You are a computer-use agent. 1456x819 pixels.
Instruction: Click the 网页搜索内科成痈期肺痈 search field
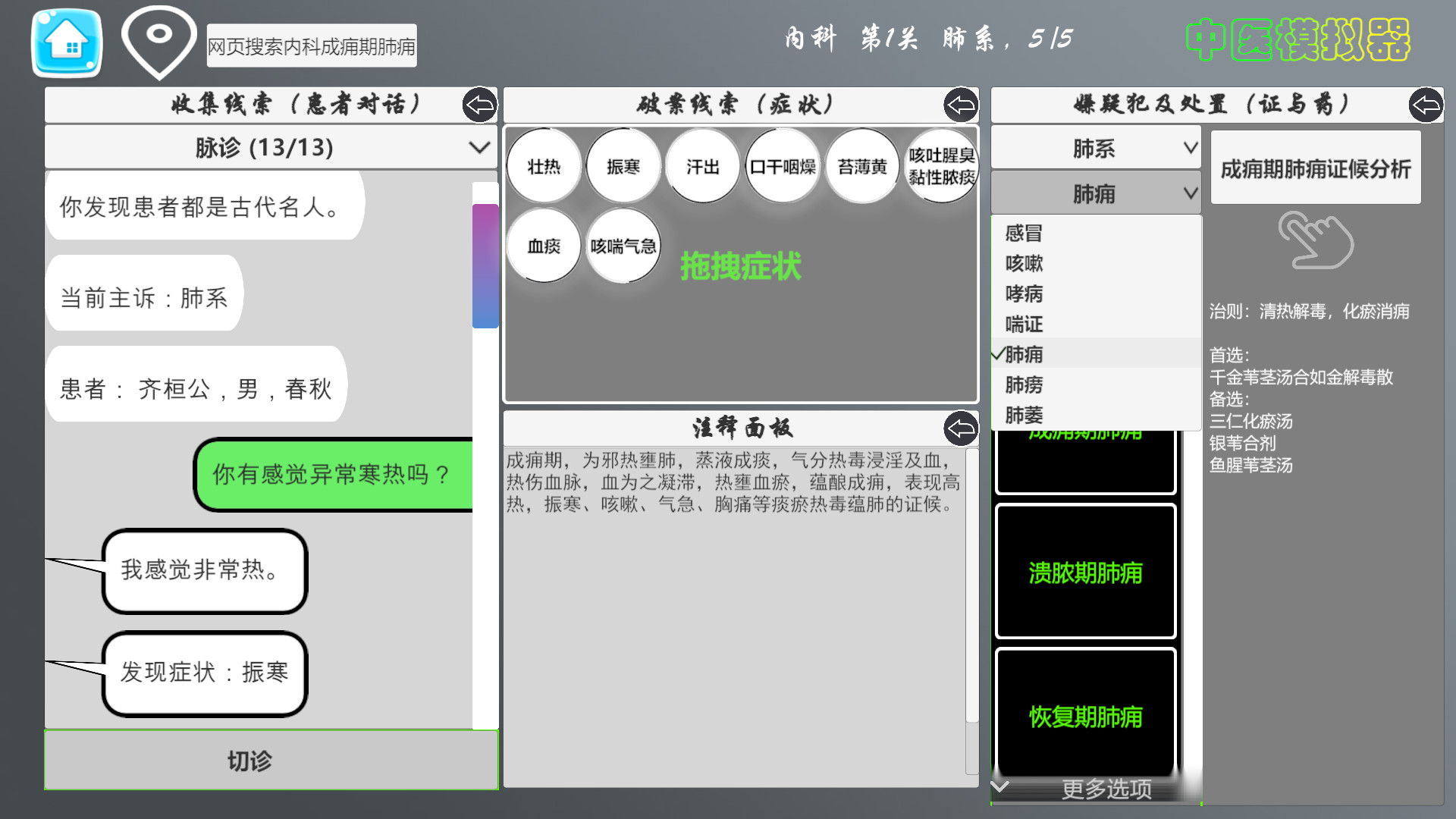[311, 45]
